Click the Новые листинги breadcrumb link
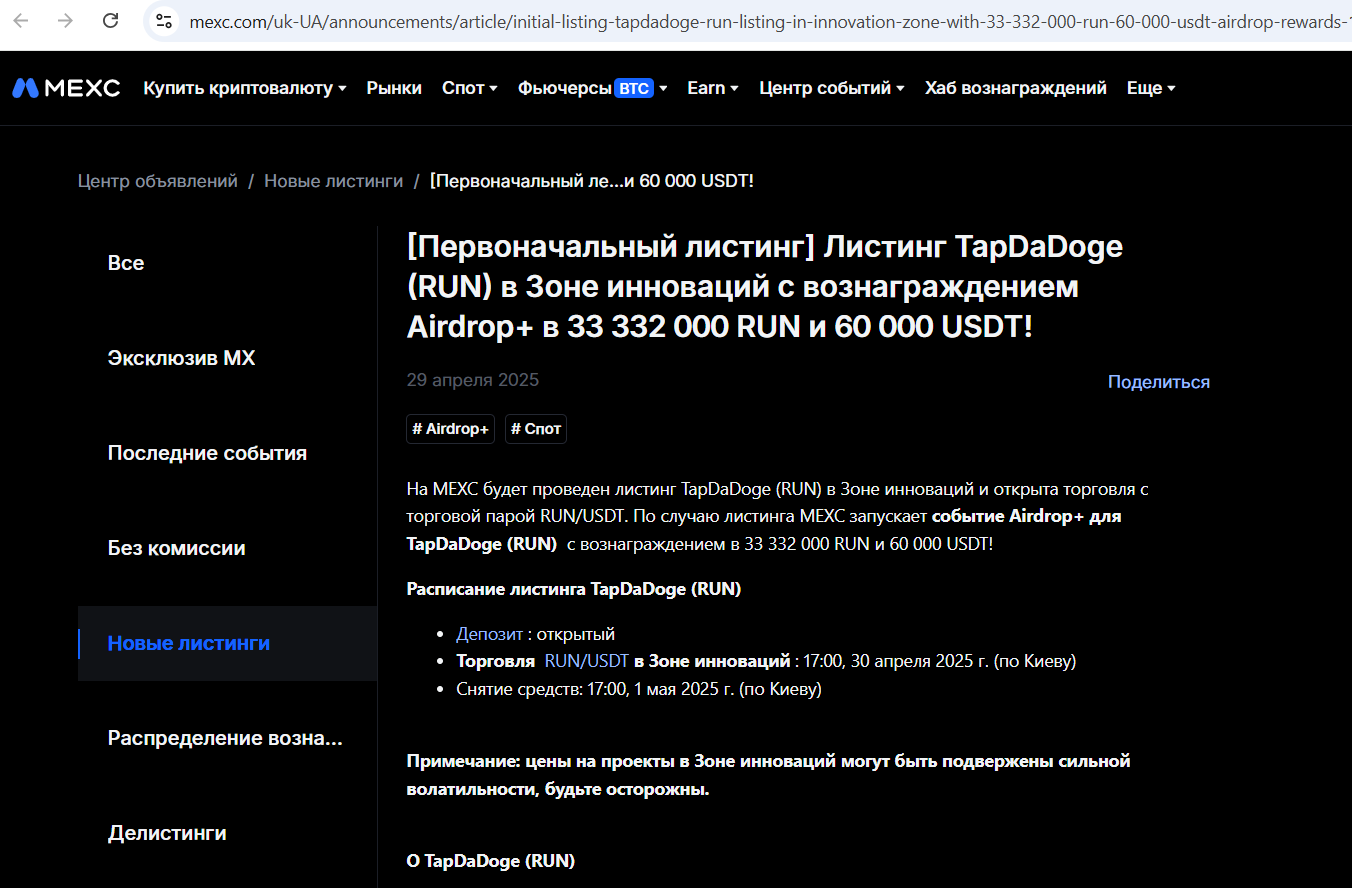The height and width of the screenshot is (888, 1352). (334, 181)
